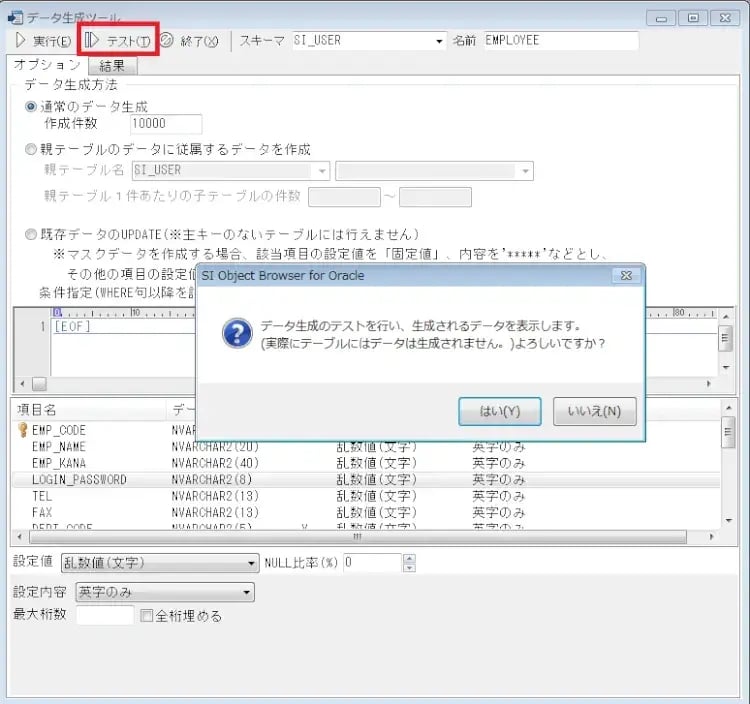Click the テスト (Test) toolbar icon
This screenshot has width=750, height=704.
92,41
